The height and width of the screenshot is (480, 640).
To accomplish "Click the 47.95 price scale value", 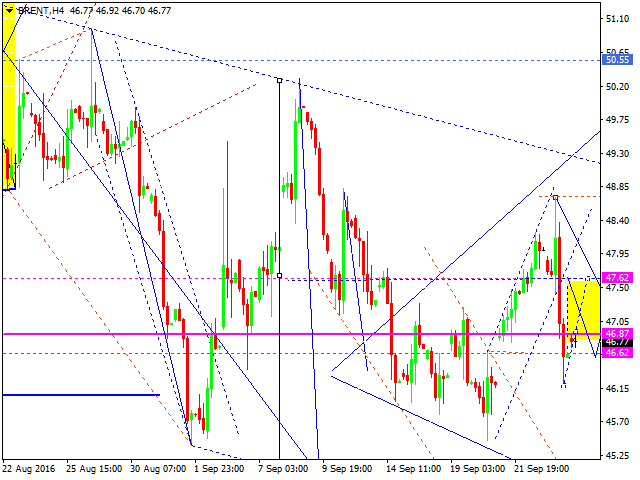I will click(617, 254).
